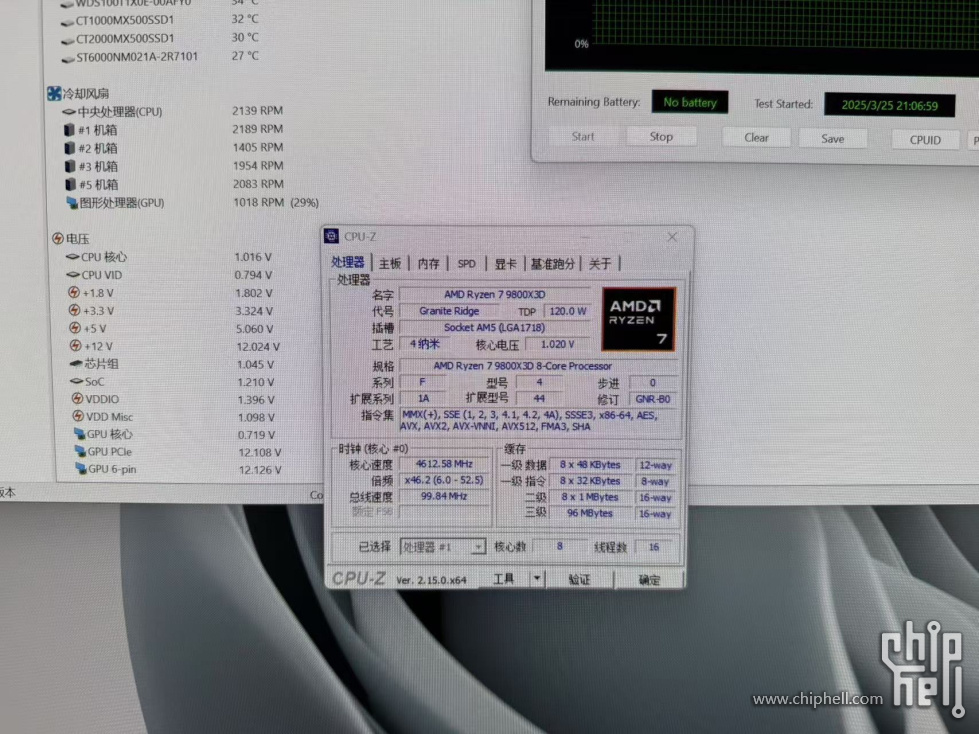
Task: Click the TDP value 120.0 W
Action: [x=568, y=311]
